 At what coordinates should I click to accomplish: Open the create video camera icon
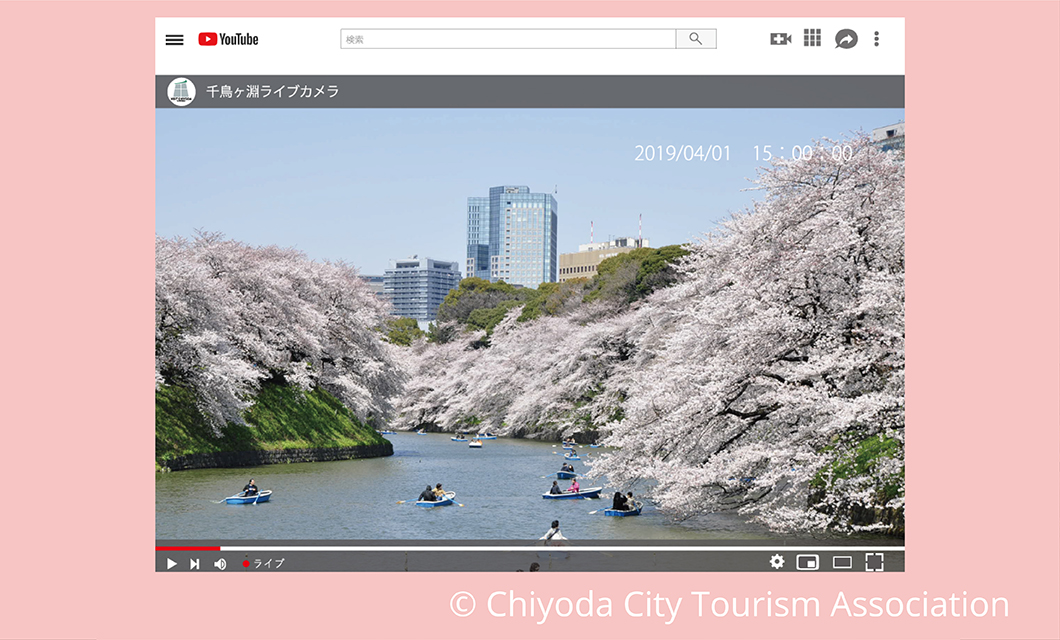780,39
